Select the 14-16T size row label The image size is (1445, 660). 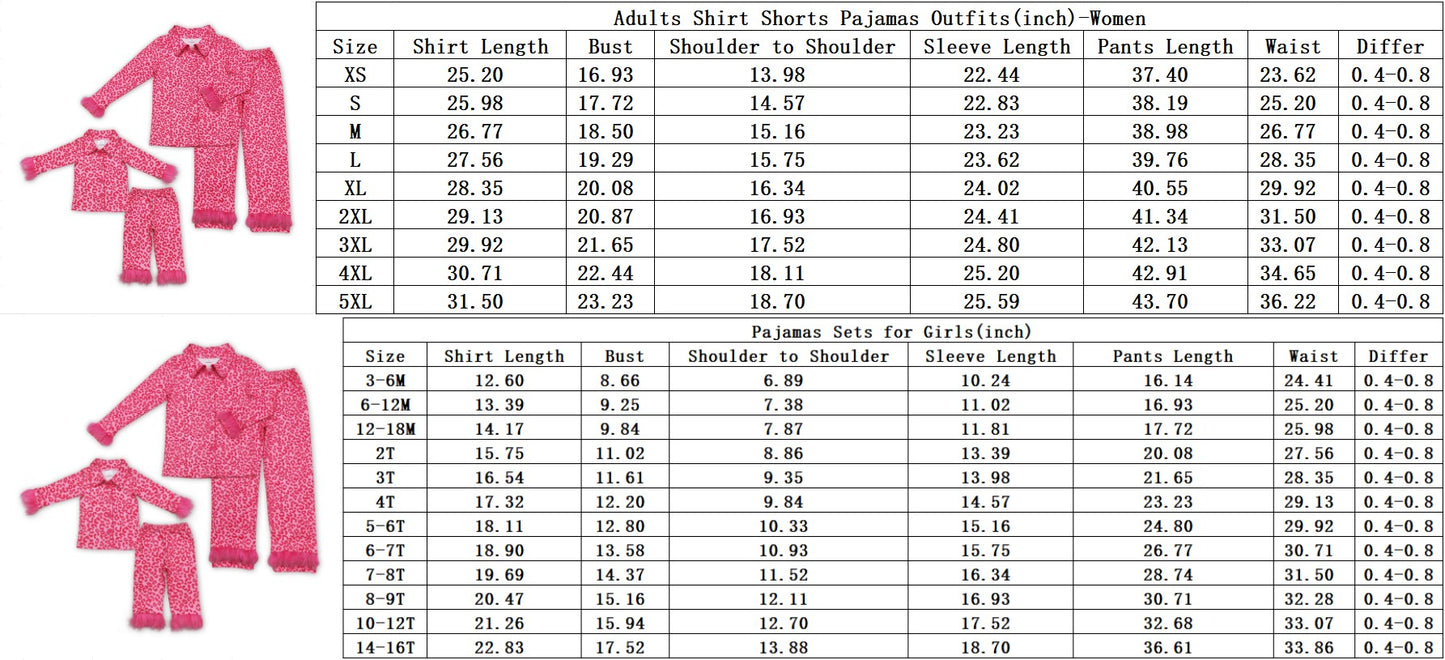(x=385, y=647)
